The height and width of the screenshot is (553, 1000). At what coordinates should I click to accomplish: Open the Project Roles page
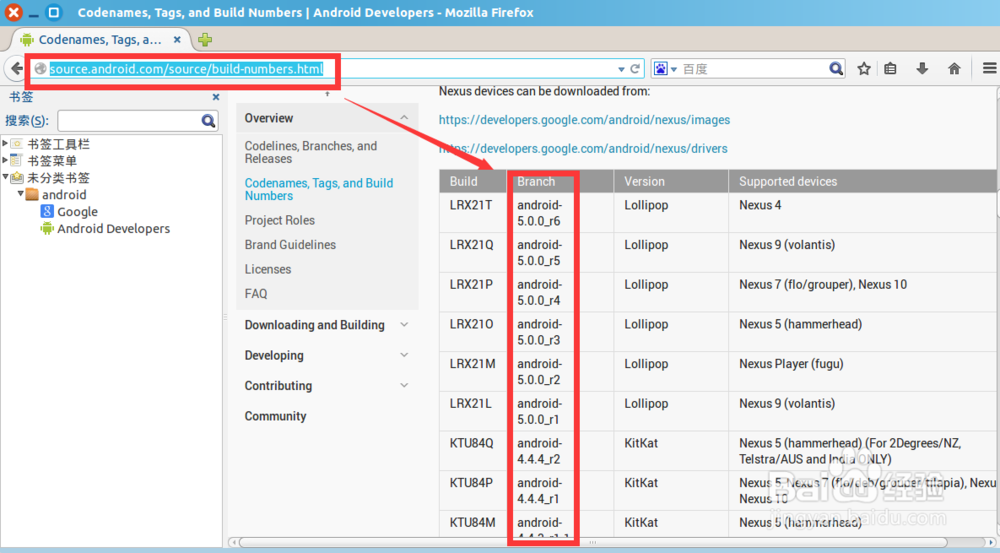point(279,220)
